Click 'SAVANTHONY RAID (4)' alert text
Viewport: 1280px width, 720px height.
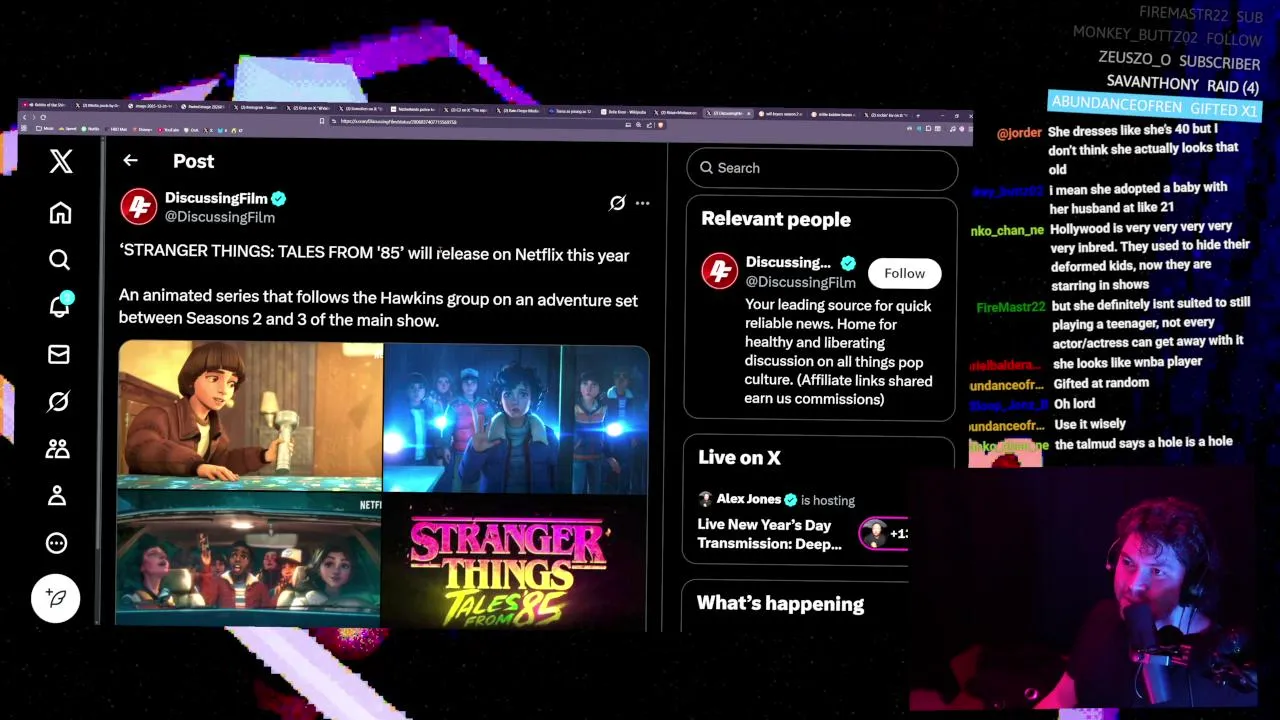(1182, 84)
